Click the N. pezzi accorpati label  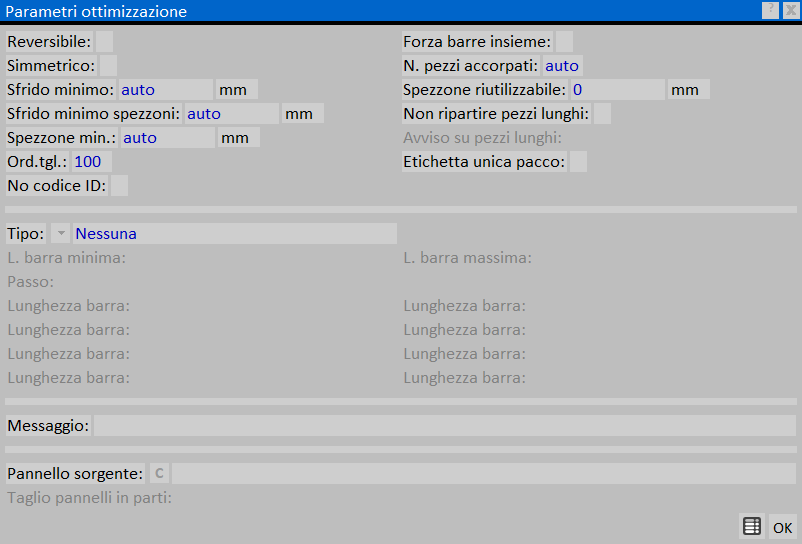[471, 65]
